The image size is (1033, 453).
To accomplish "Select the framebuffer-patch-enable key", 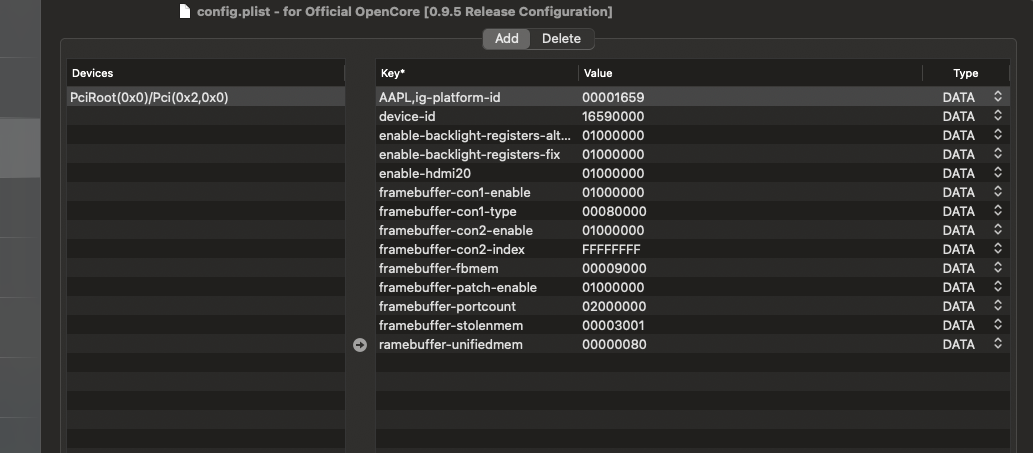I will (x=457, y=288).
